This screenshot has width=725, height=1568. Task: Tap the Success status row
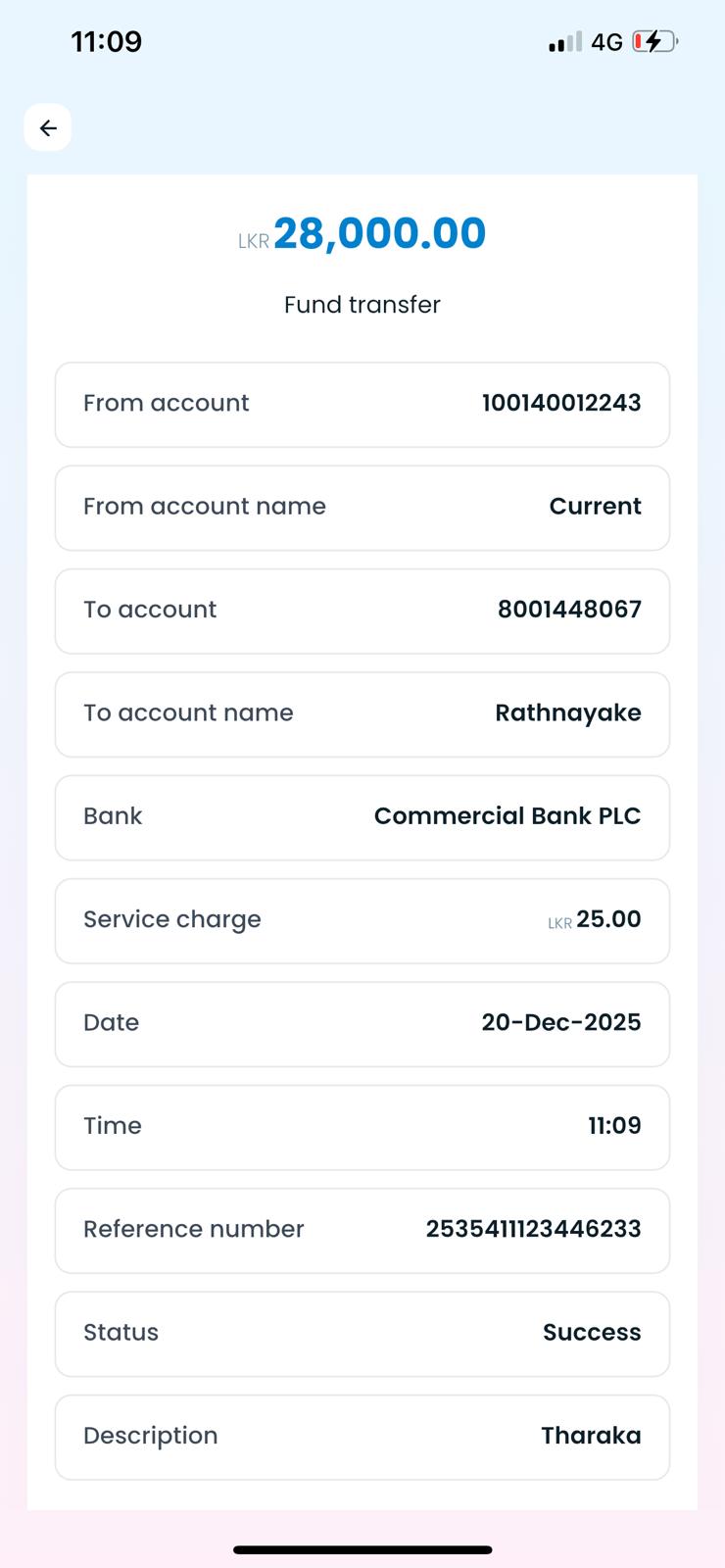tap(362, 1333)
